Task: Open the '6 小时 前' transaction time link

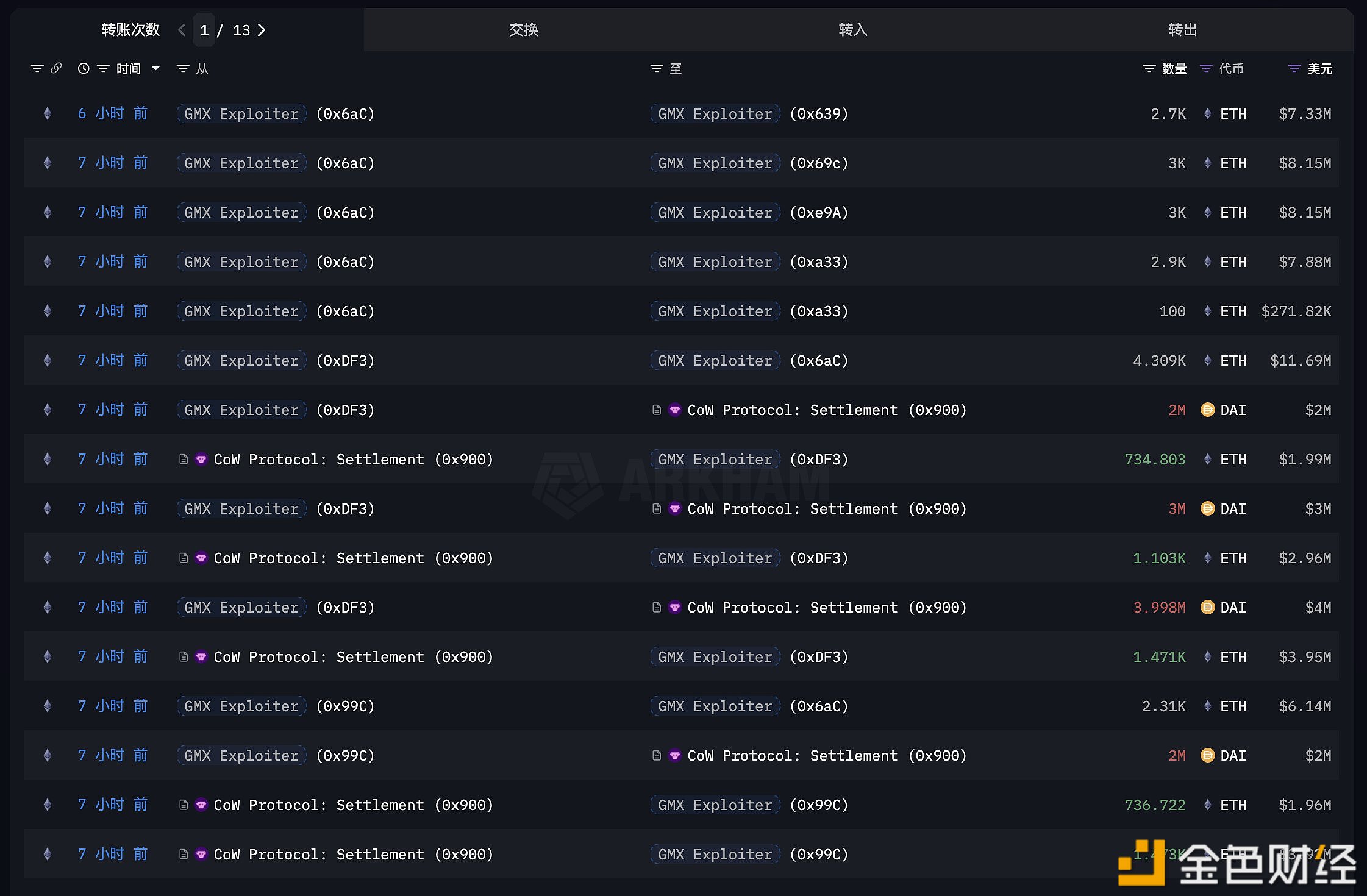Action: 113,113
